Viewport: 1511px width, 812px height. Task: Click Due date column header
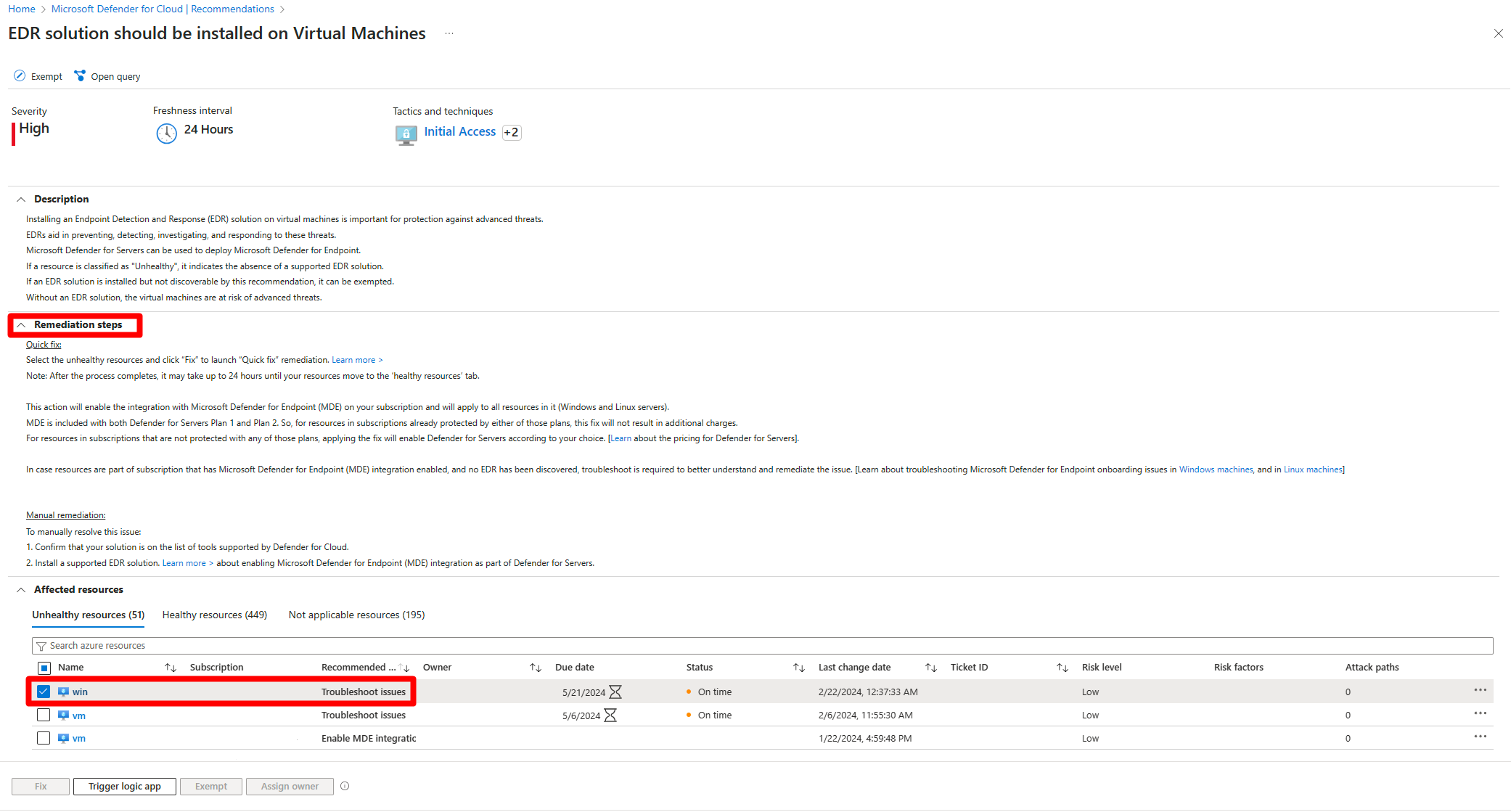coord(574,668)
